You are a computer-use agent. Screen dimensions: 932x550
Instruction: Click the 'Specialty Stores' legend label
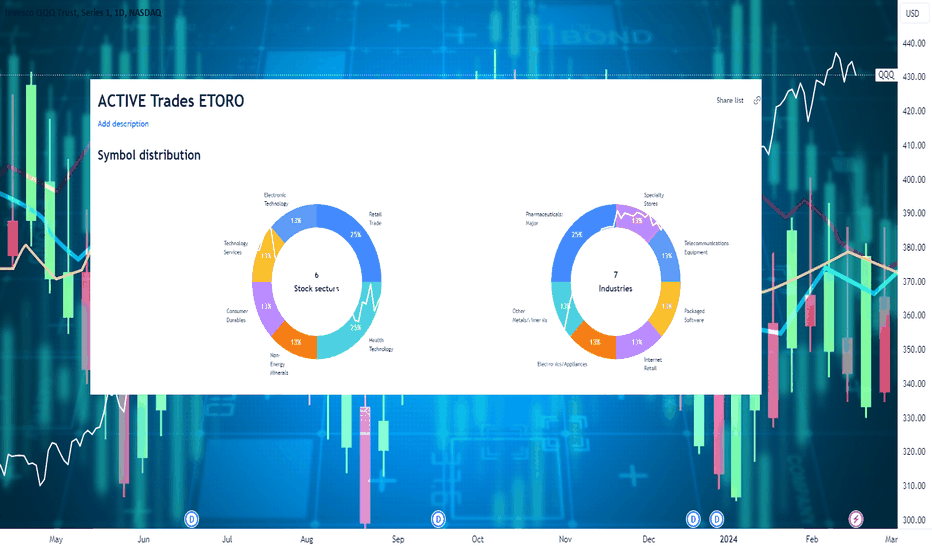pos(654,199)
